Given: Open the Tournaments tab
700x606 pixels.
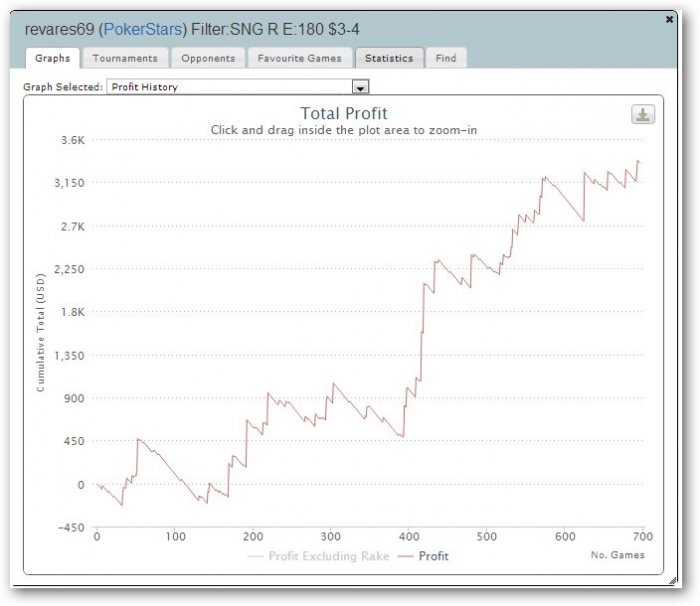Looking at the screenshot, I should point(125,58).
